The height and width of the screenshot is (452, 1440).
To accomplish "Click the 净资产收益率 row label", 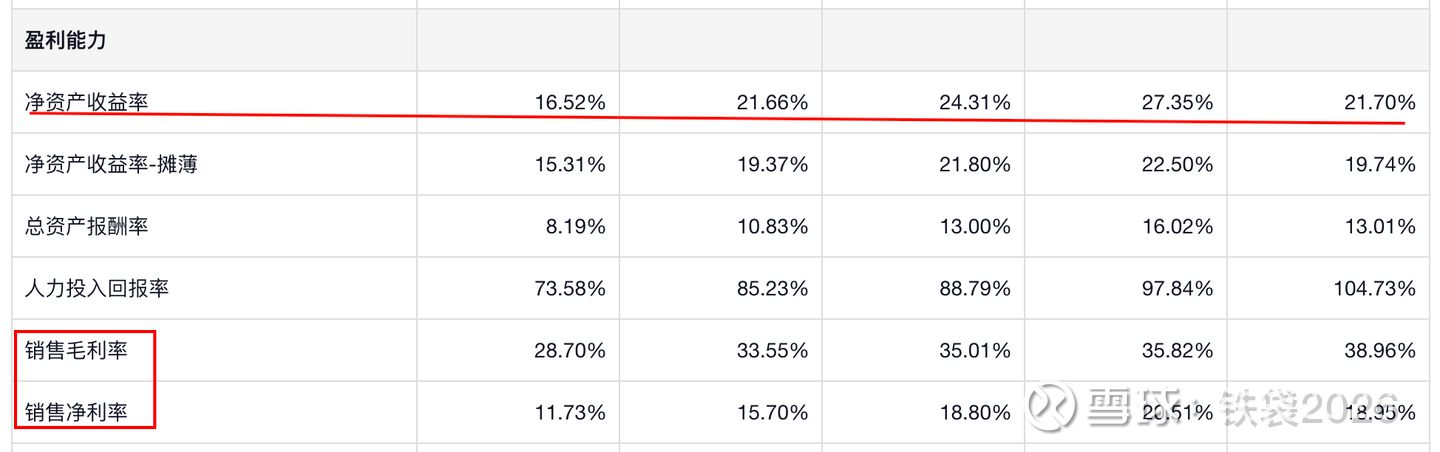I will coord(86,101).
